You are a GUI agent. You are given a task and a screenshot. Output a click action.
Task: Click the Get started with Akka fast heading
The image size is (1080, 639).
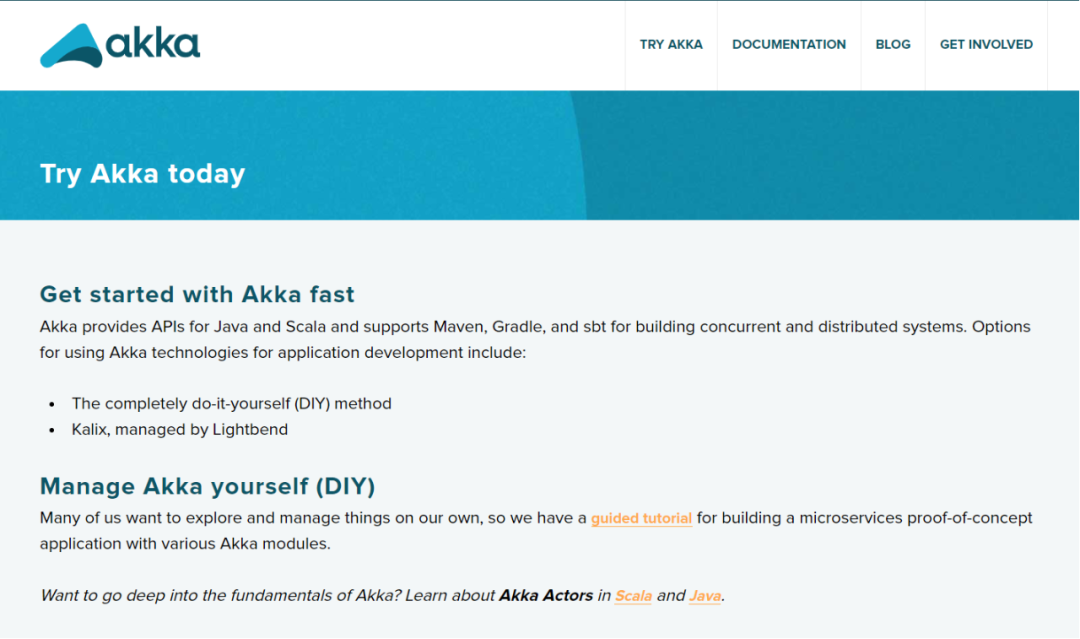tap(197, 294)
